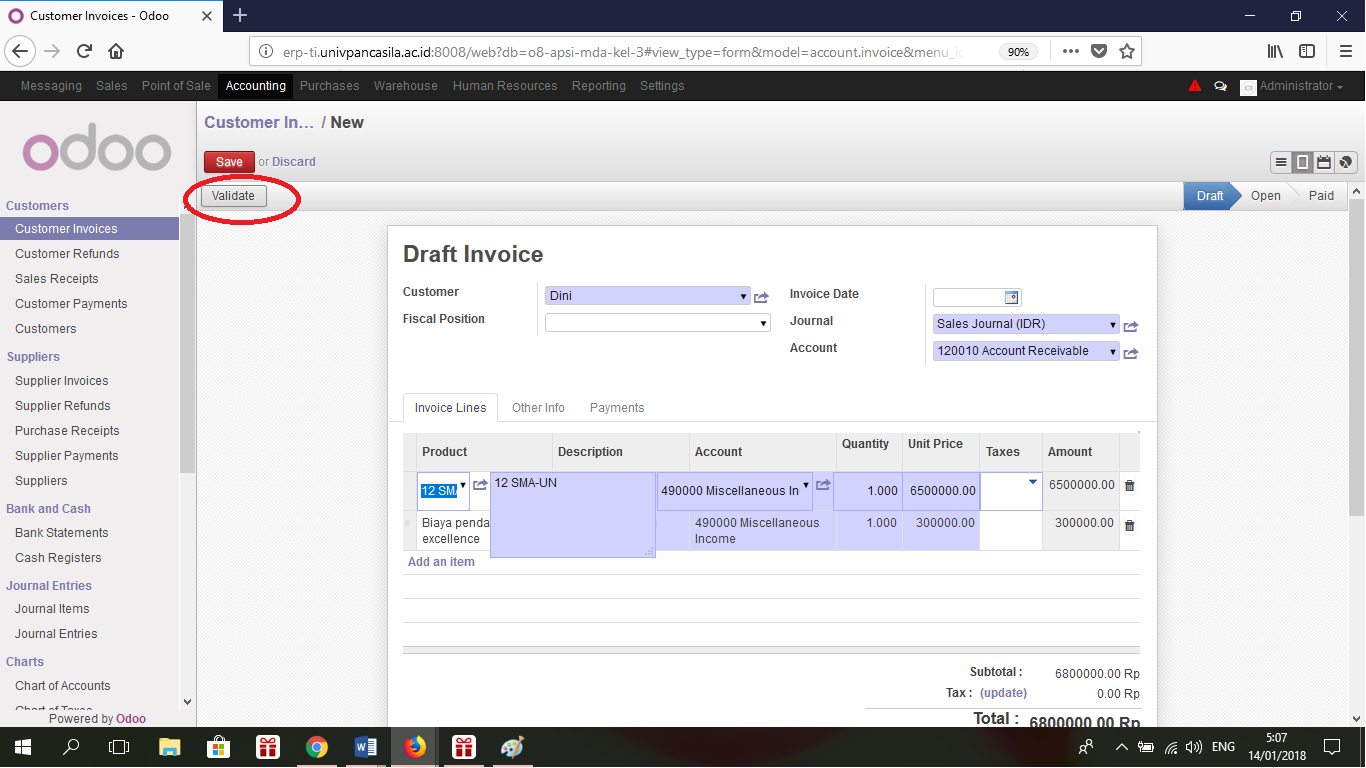The height and width of the screenshot is (768, 1366).
Task: Go back with browser back arrow
Action: click(21, 51)
